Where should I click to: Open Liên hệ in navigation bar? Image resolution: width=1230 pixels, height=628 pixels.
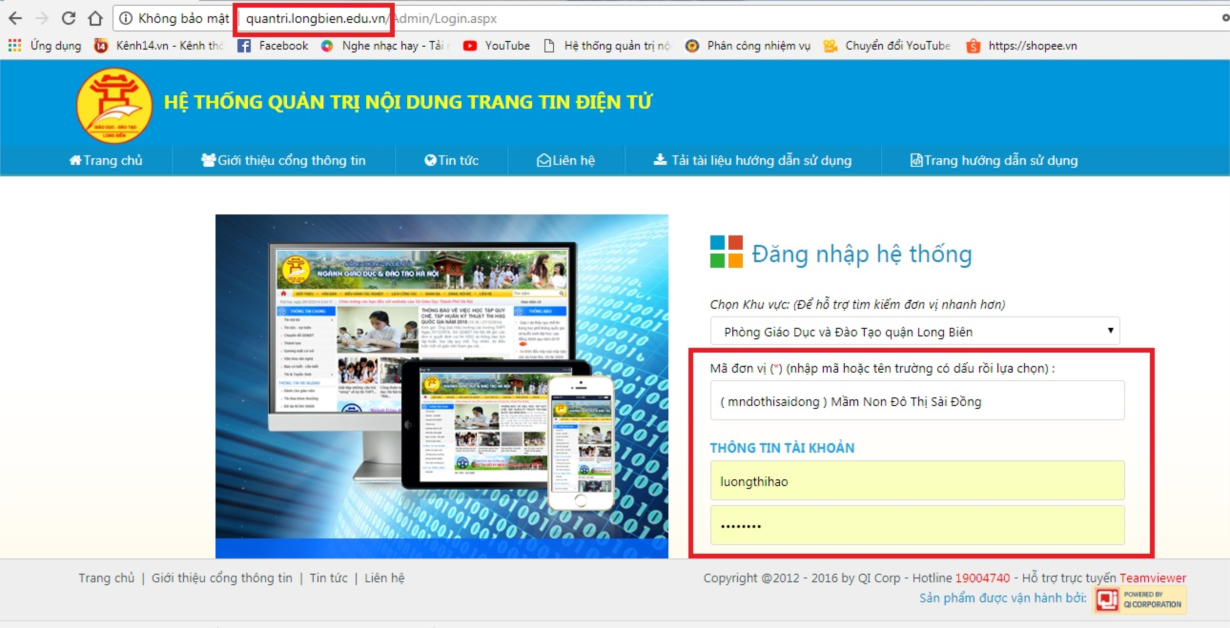[566, 161]
